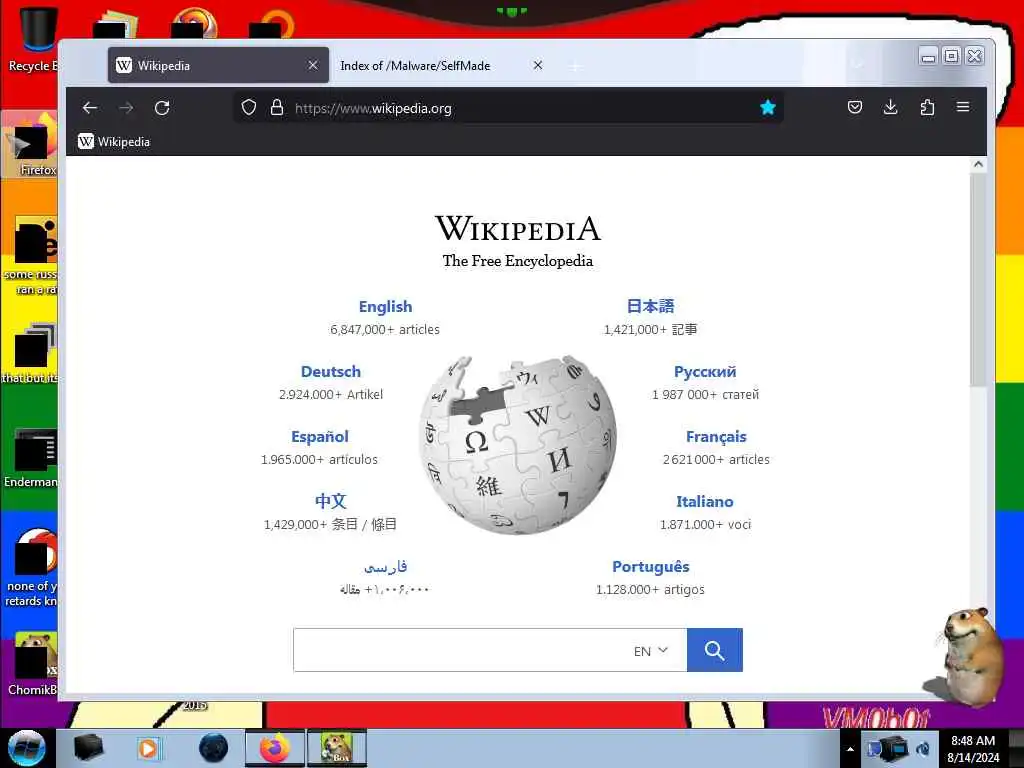Open the Español Wikipedia link
The height and width of the screenshot is (768, 1024).
[x=320, y=436]
